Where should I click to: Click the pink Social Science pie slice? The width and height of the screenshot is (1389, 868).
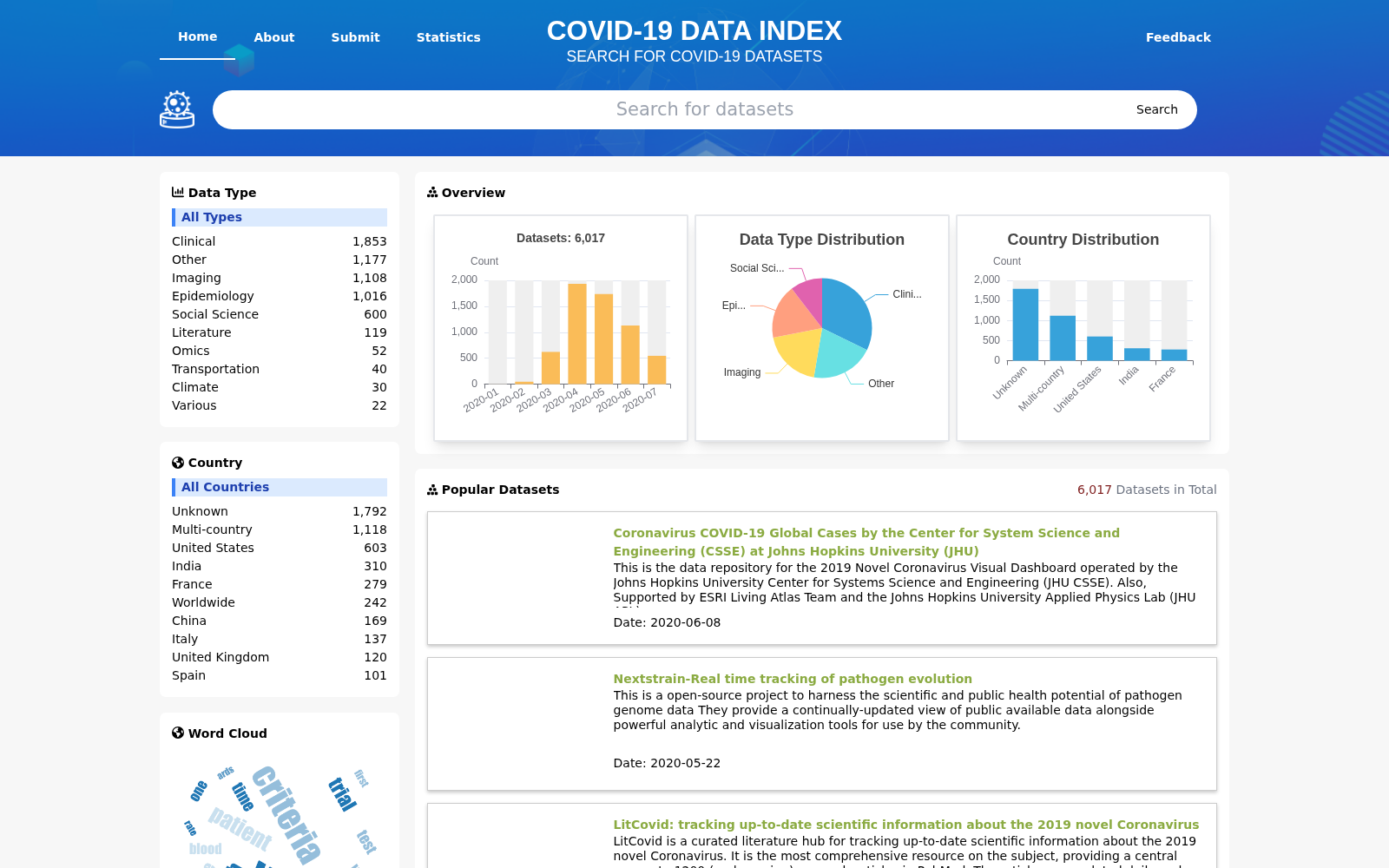click(x=810, y=298)
